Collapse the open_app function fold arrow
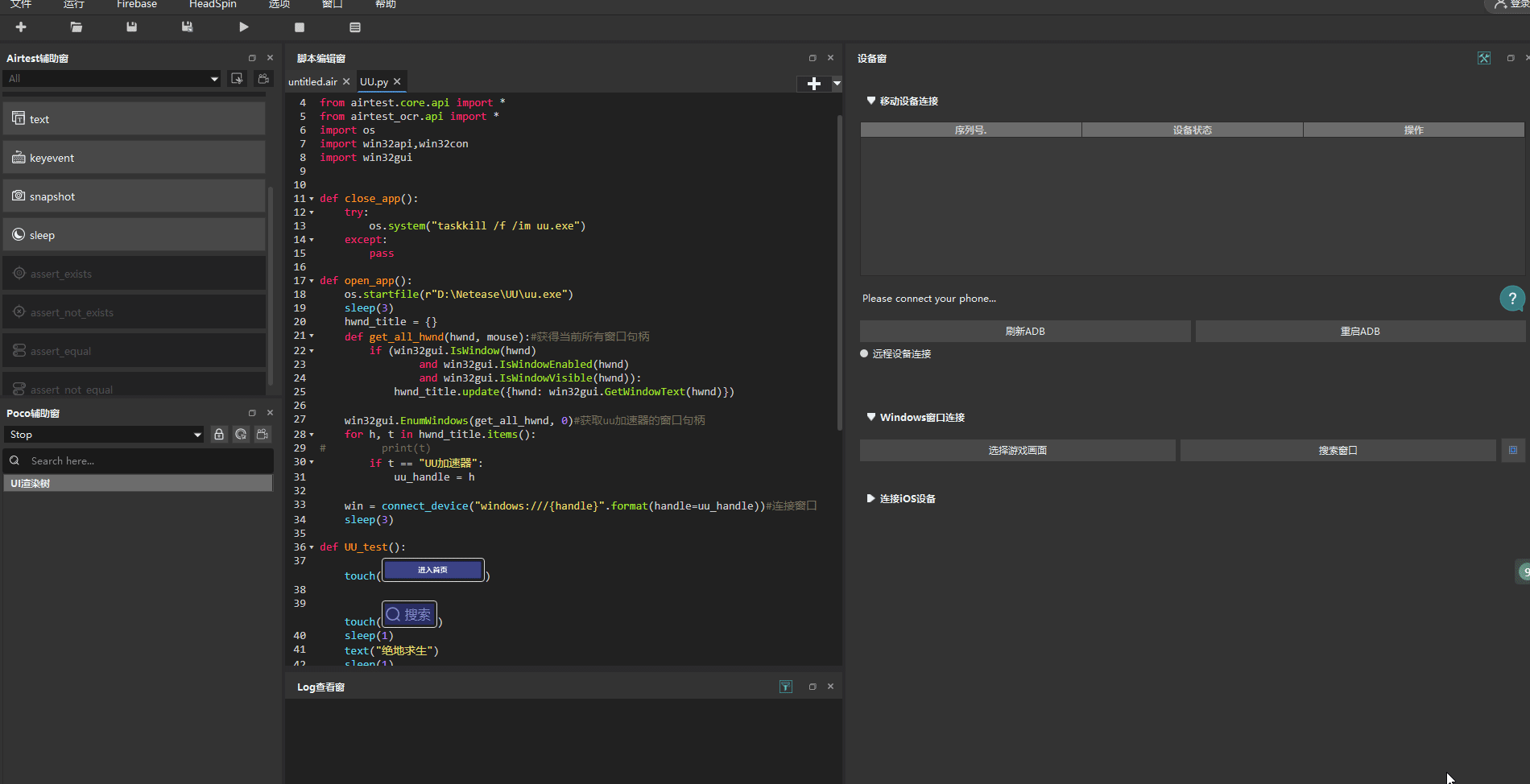Image resolution: width=1530 pixels, height=784 pixels. pos(312,281)
